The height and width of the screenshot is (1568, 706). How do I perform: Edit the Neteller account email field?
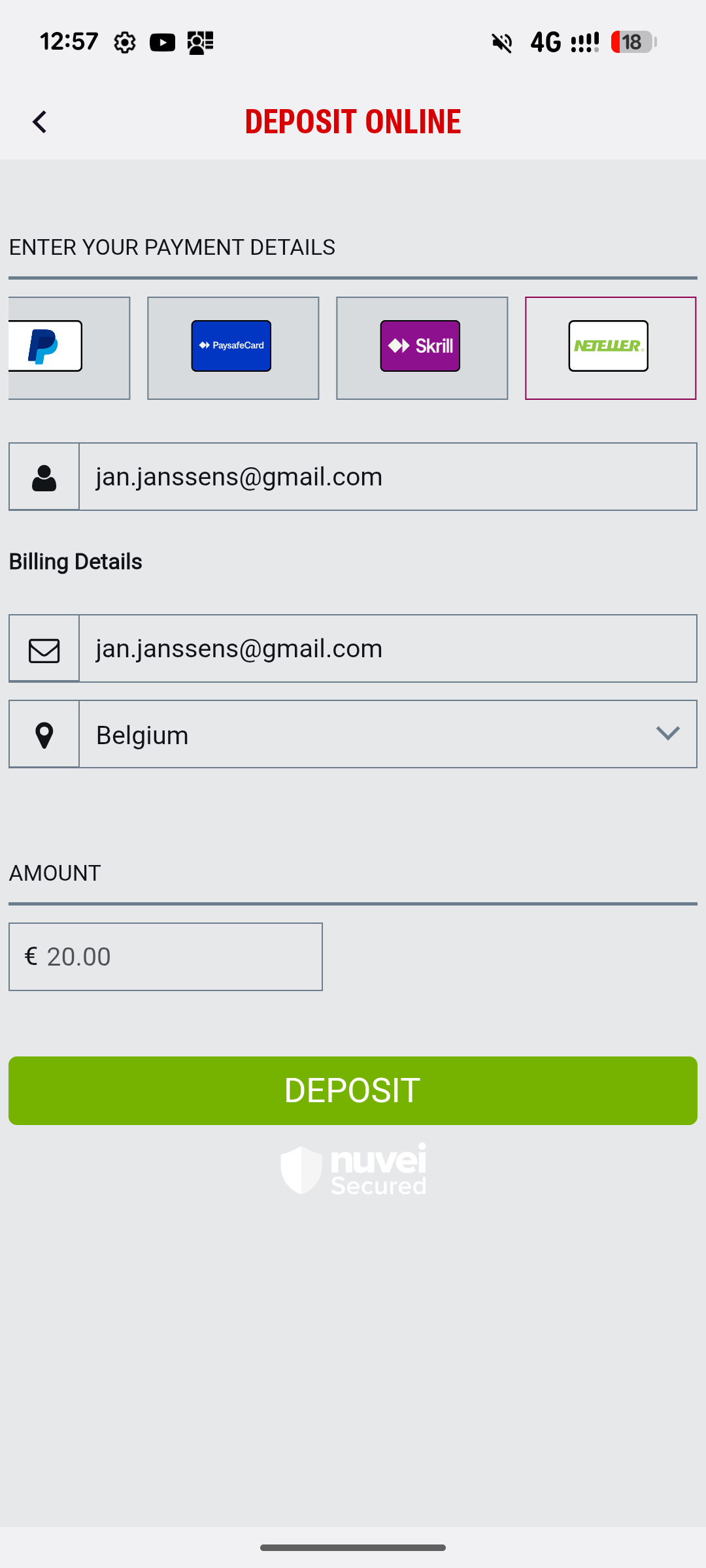387,478
